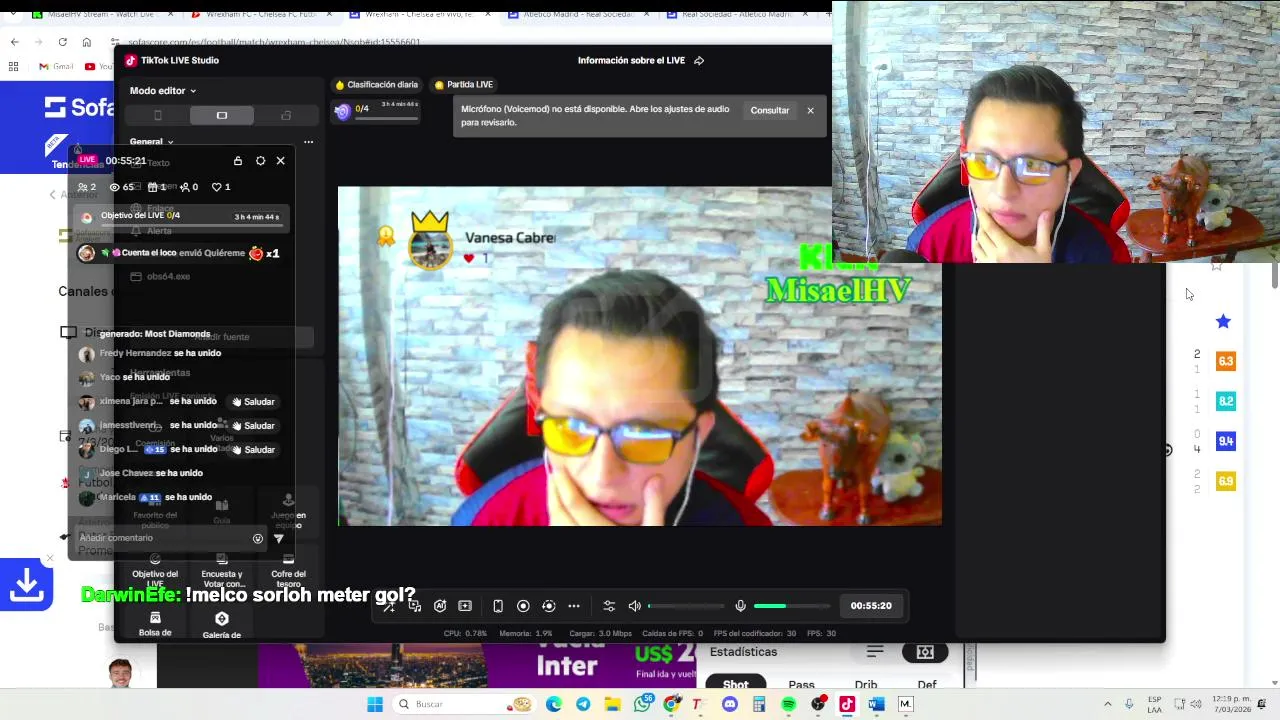Open Objetivo del LIVE tool
1280x720 pixels.
(x=155, y=570)
